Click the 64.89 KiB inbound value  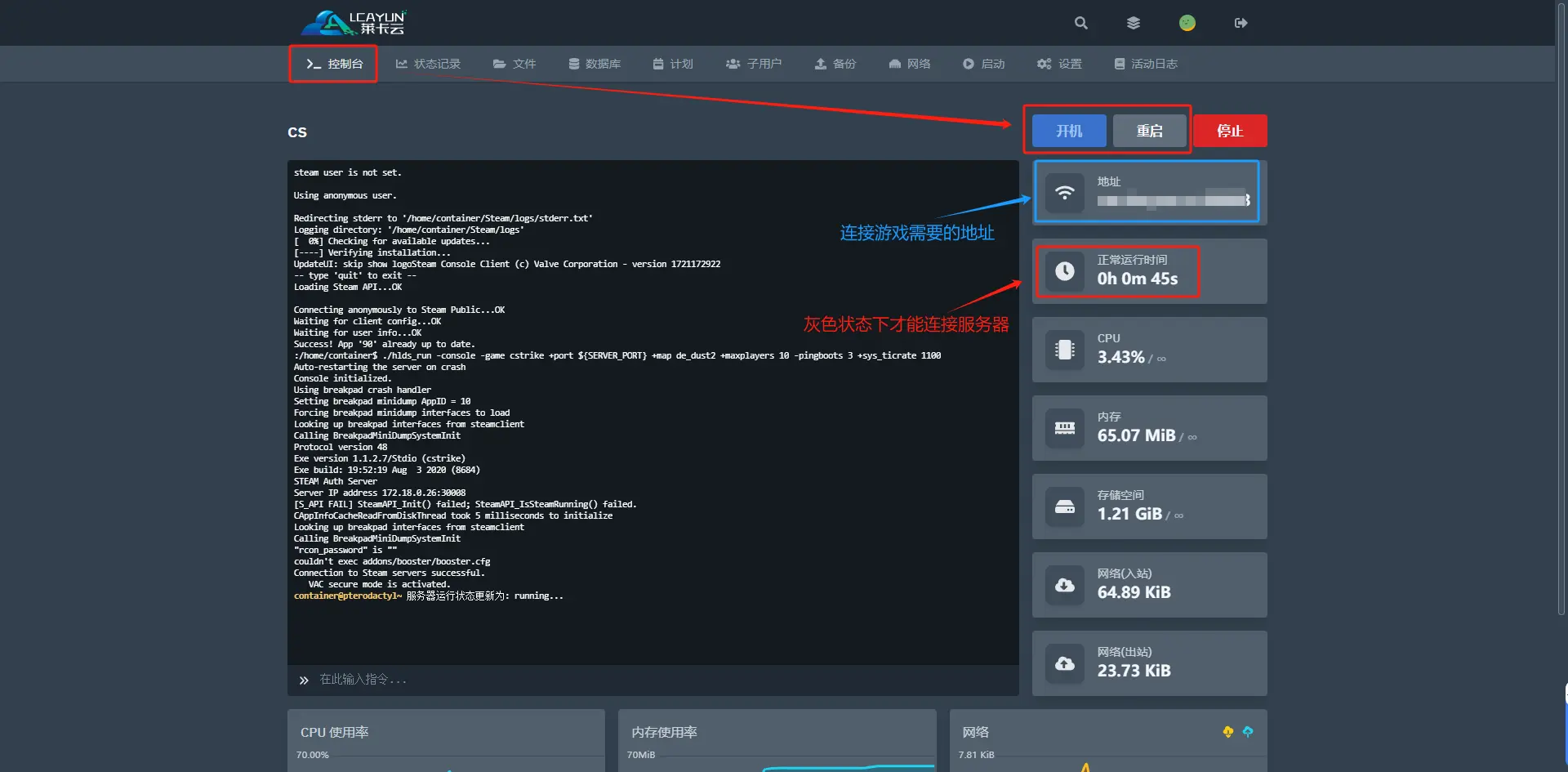(x=1134, y=592)
